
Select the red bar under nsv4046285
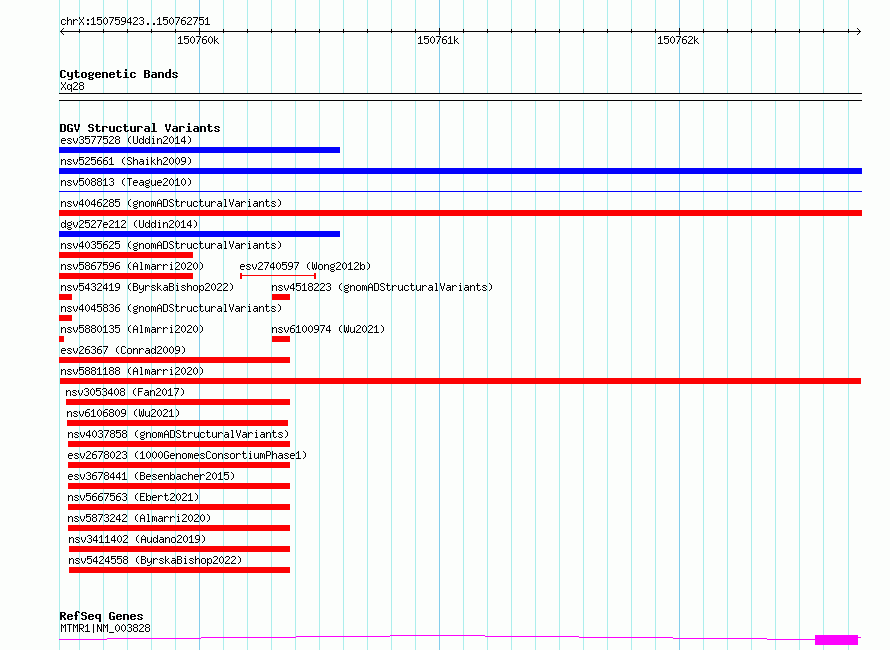(x=460, y=213)
